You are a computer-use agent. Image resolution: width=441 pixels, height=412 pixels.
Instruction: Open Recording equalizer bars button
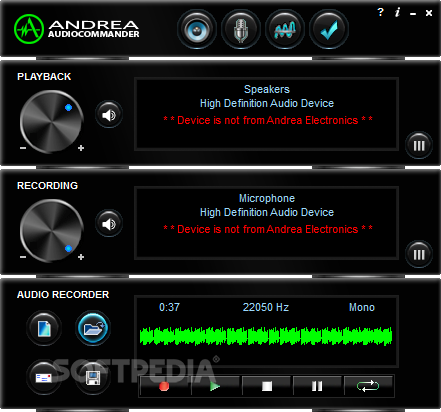pos(419,254)
